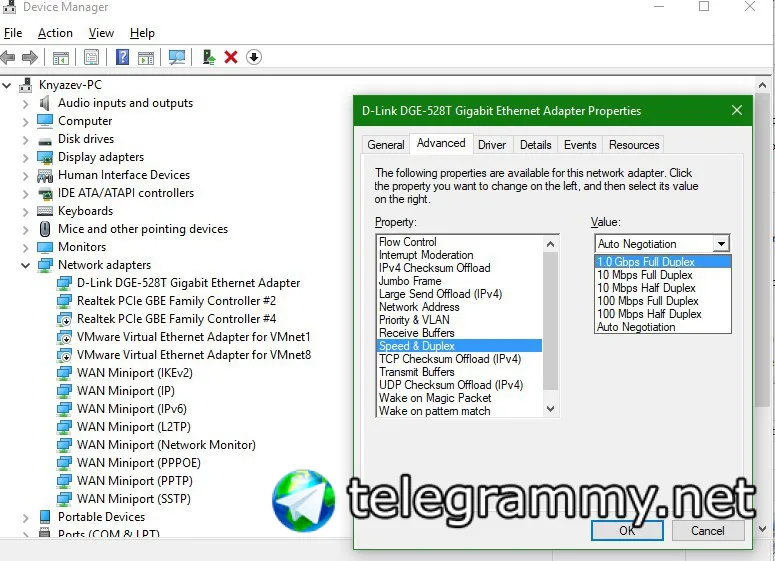The image size is (775, 561).
Task: Click the Cancel button
Action: pos(708,530)
